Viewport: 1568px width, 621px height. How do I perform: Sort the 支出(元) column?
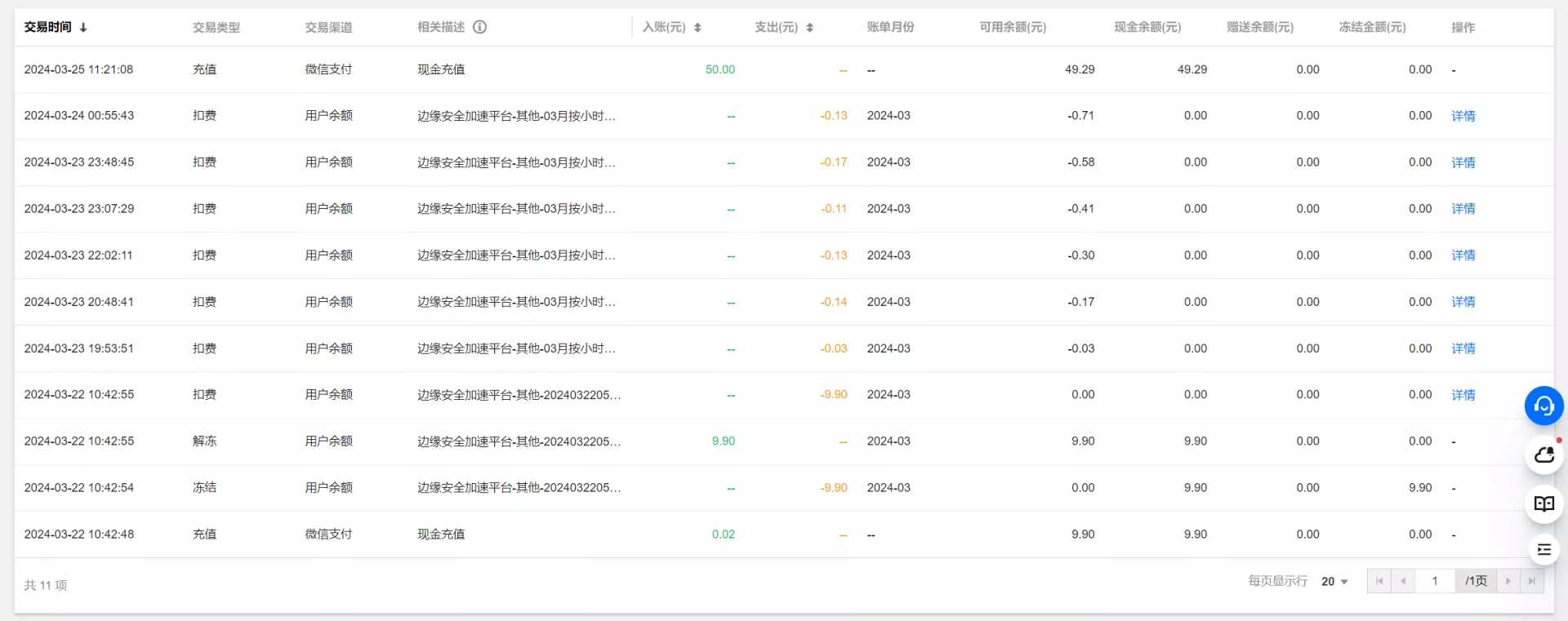tap(809, 28)
